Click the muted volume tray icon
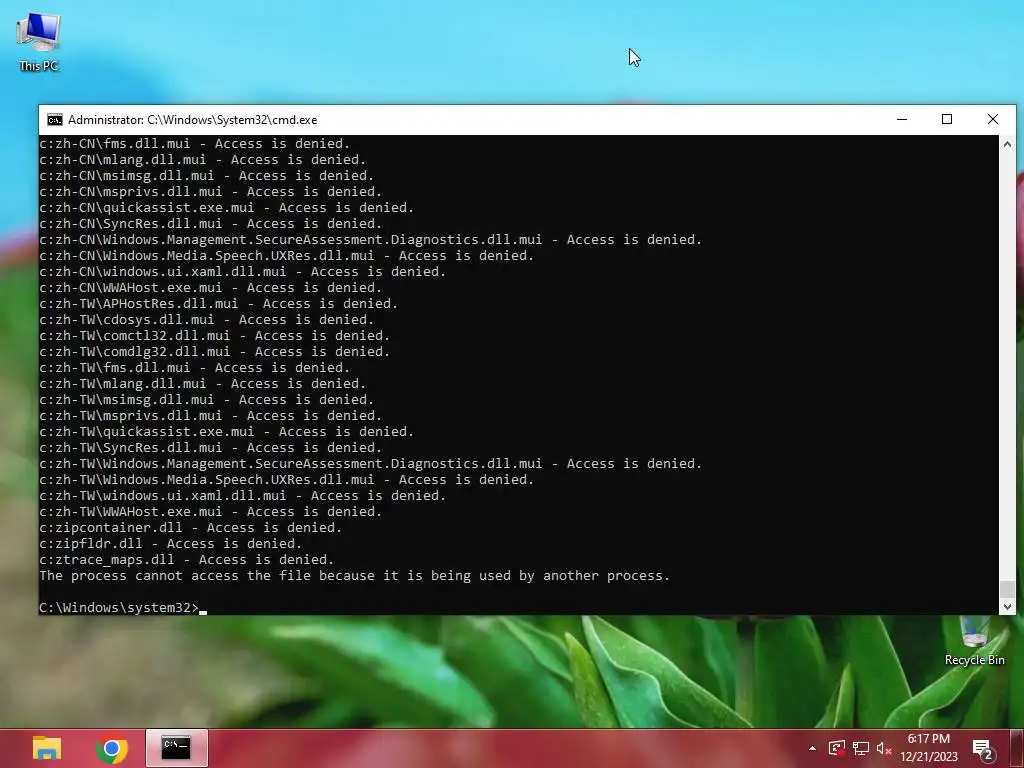1024x768 pixels. pos(884,748)
